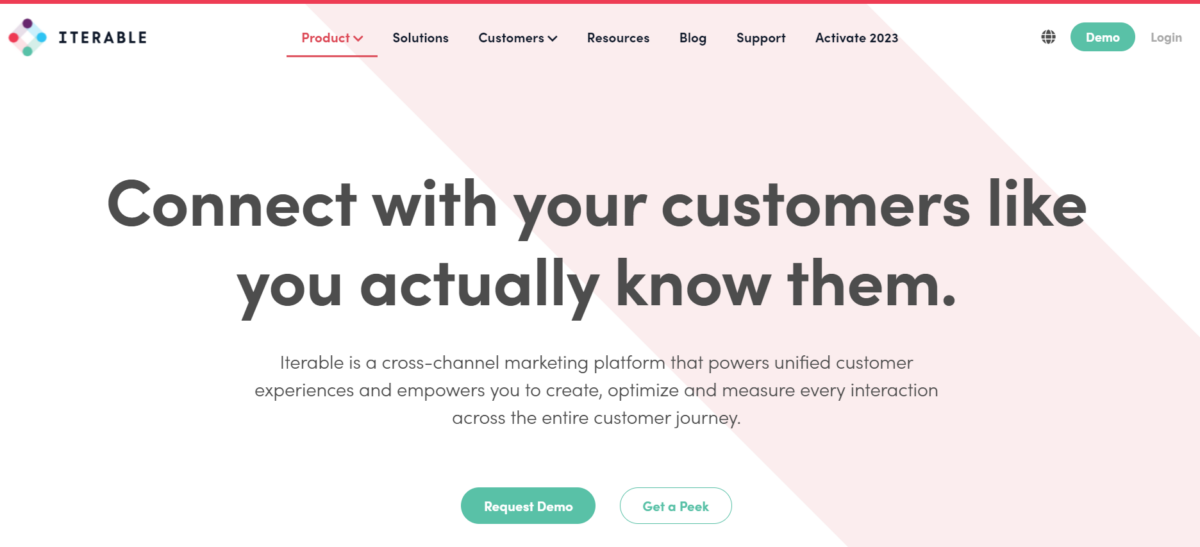Click the Iterable platform description paragraph
Viewport: 1200px width, 547px height.
(597, 390)
